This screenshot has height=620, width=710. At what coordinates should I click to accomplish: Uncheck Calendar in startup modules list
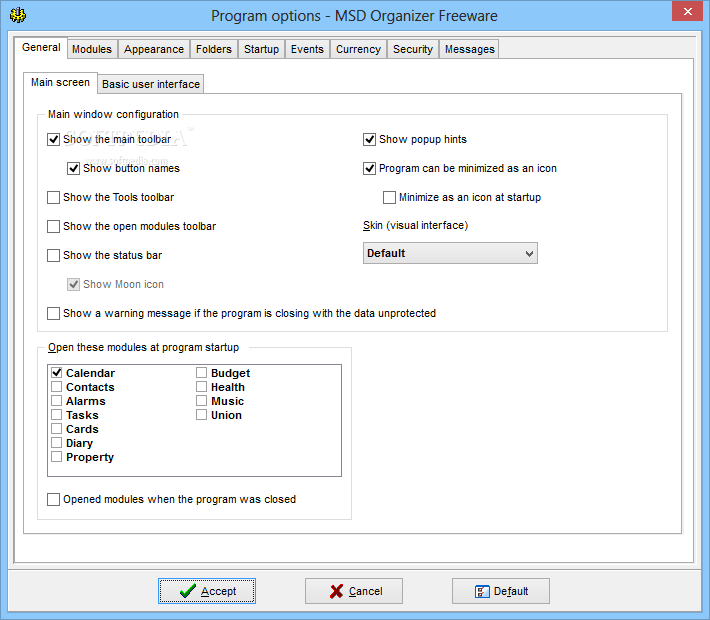click(x=57, y=373)
